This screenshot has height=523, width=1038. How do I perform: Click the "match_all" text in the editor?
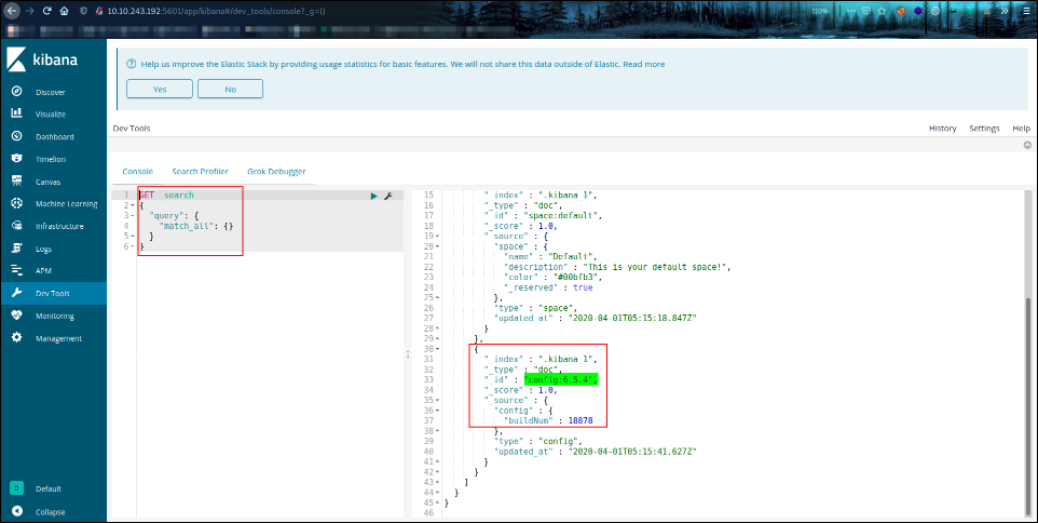click(189, 226)
